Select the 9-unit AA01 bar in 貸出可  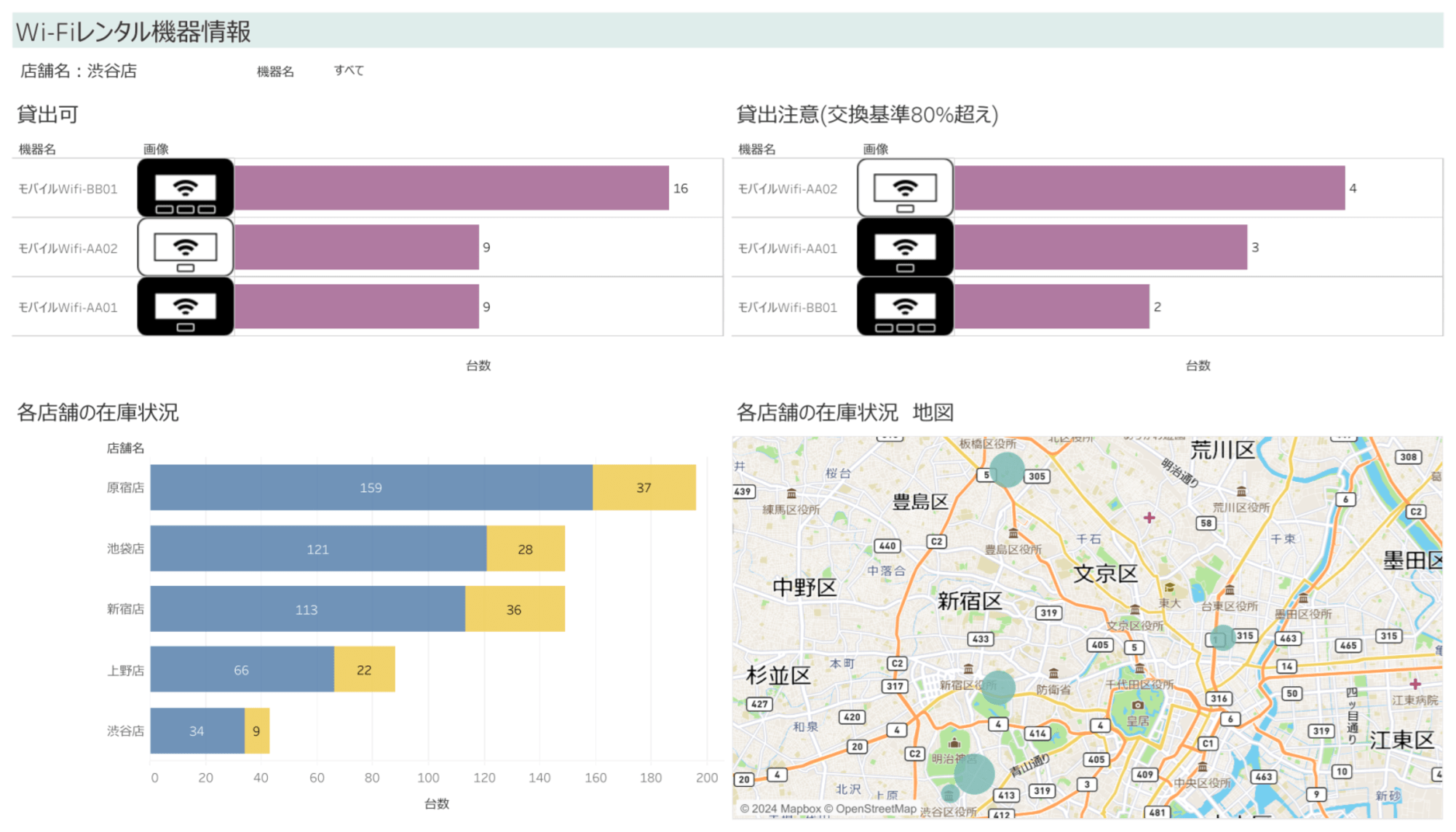[x=357, y=306]
